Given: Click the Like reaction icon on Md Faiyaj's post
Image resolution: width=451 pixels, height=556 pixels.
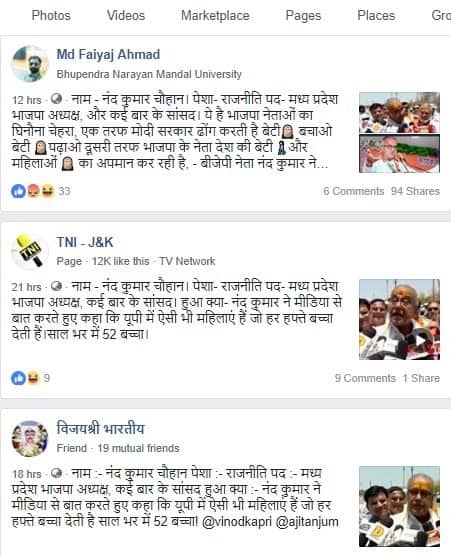Looking at the screenshot, I should coord(18,191).
